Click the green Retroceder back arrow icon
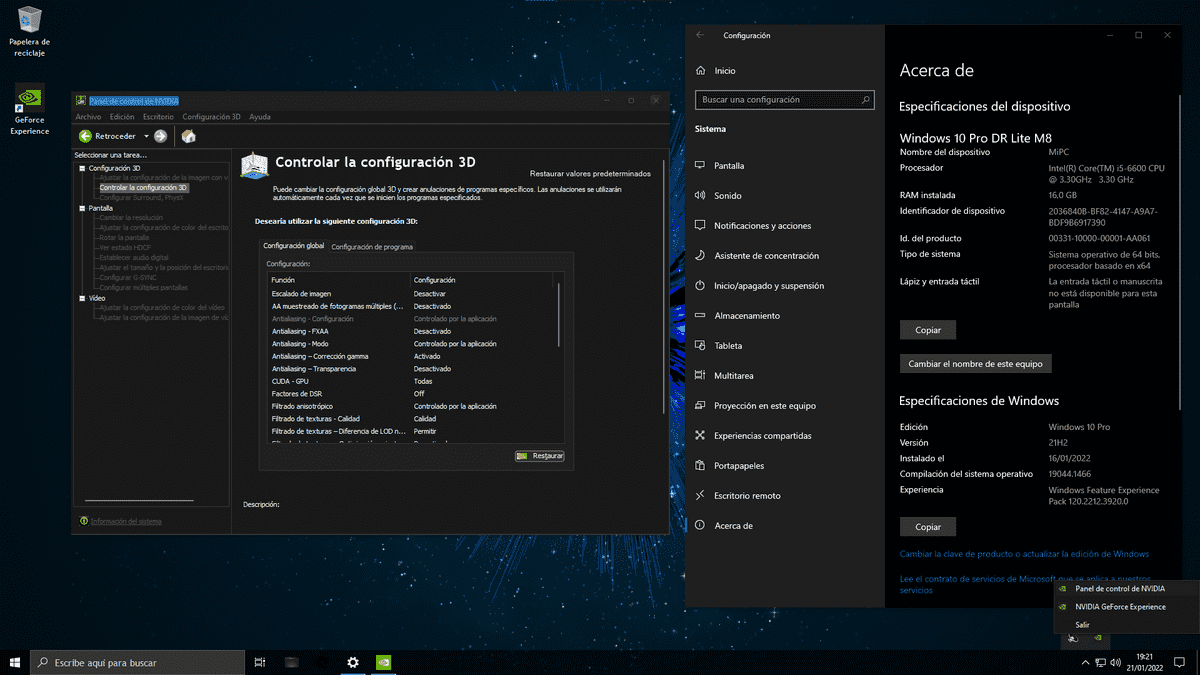 click(86, 136)
